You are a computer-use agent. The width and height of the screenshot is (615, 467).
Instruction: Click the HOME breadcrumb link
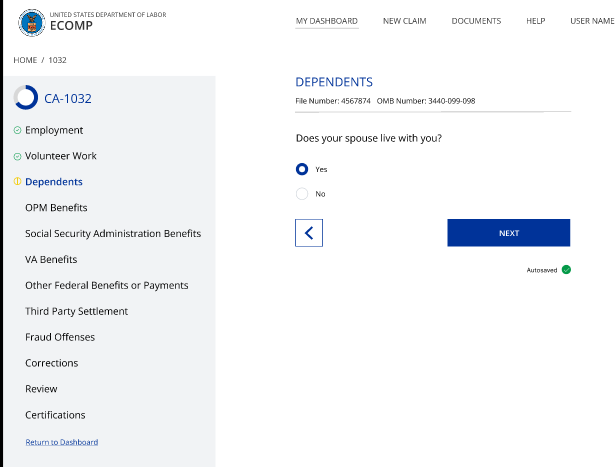click(x=25, y=61)
